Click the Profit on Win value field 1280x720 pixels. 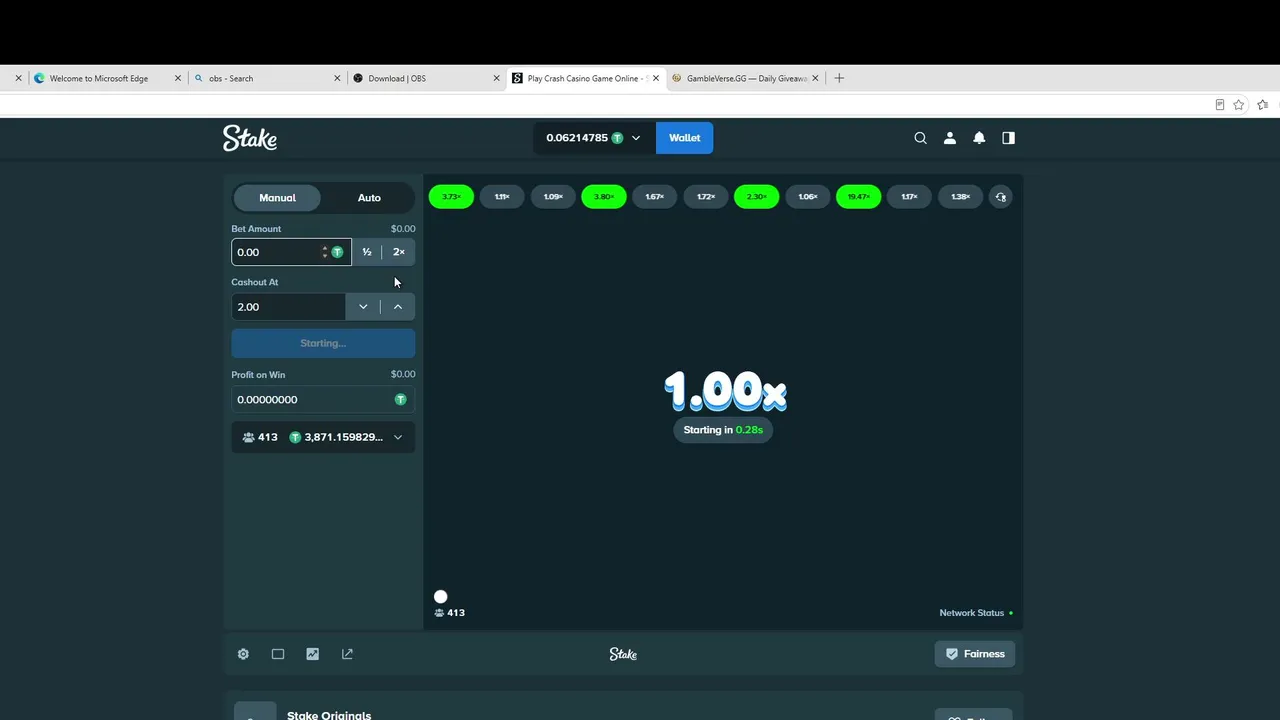pyautogui.click(x=323, y=399)
